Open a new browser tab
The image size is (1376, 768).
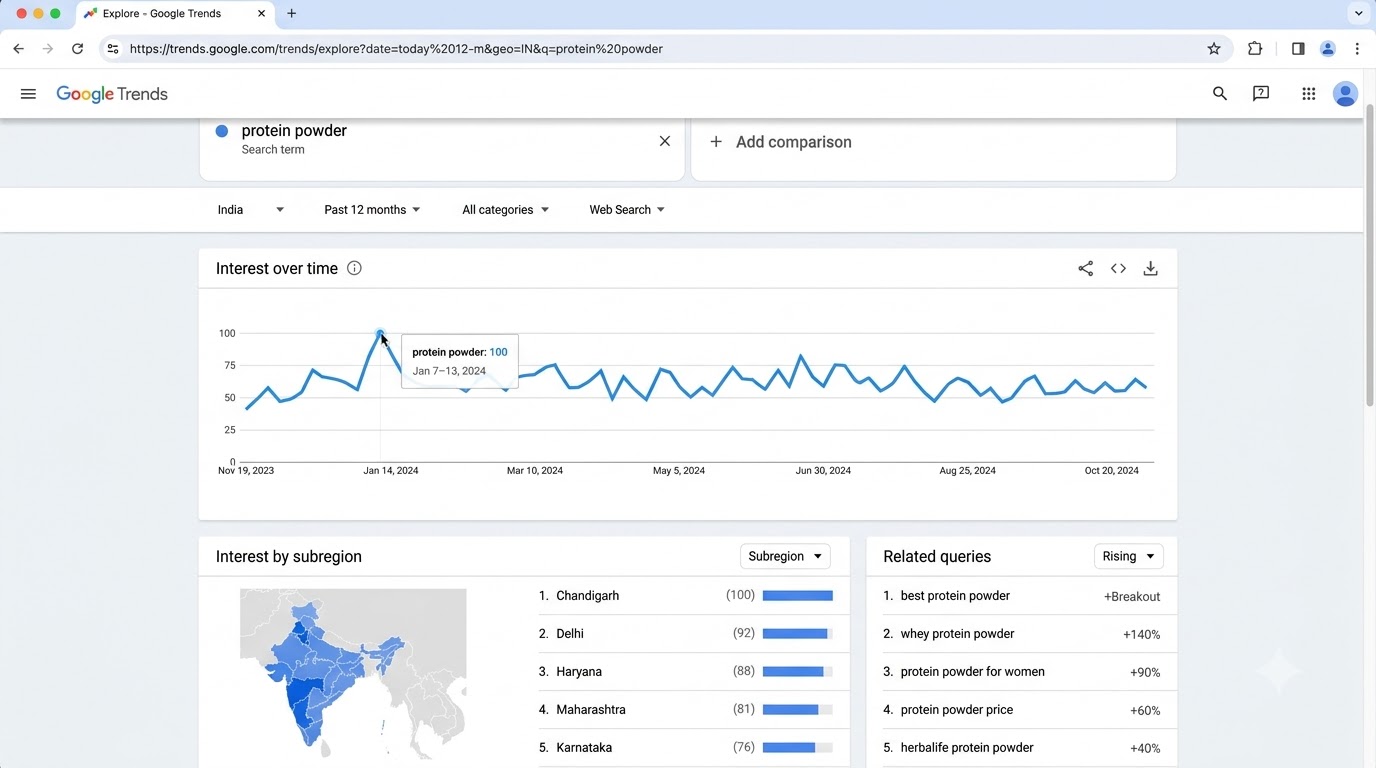click(x=292, y=14)
